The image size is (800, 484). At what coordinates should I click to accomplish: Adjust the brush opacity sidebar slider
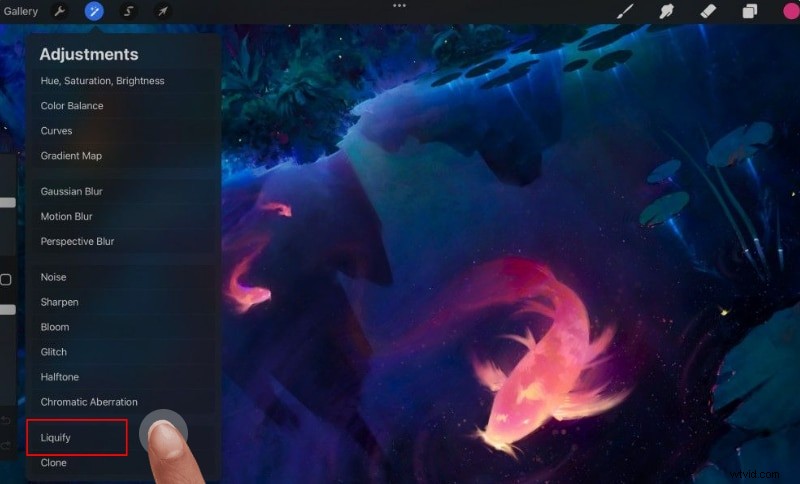(x=7, y=310)
